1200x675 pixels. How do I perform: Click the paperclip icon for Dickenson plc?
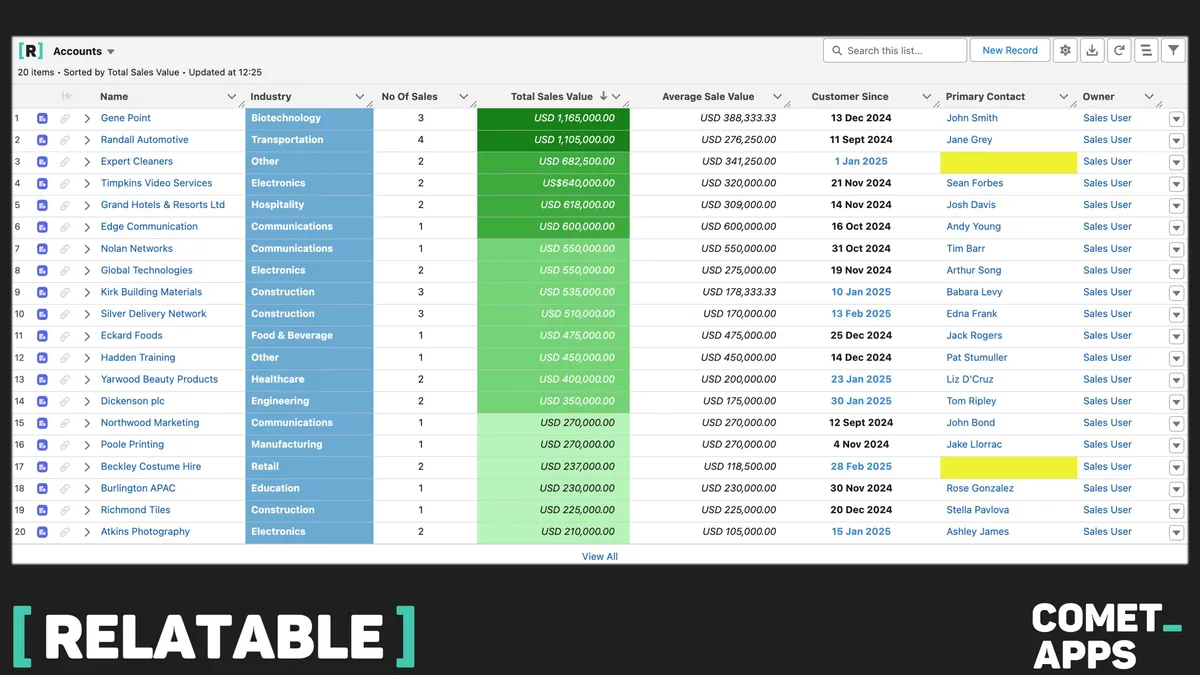(x=65, y=401)
